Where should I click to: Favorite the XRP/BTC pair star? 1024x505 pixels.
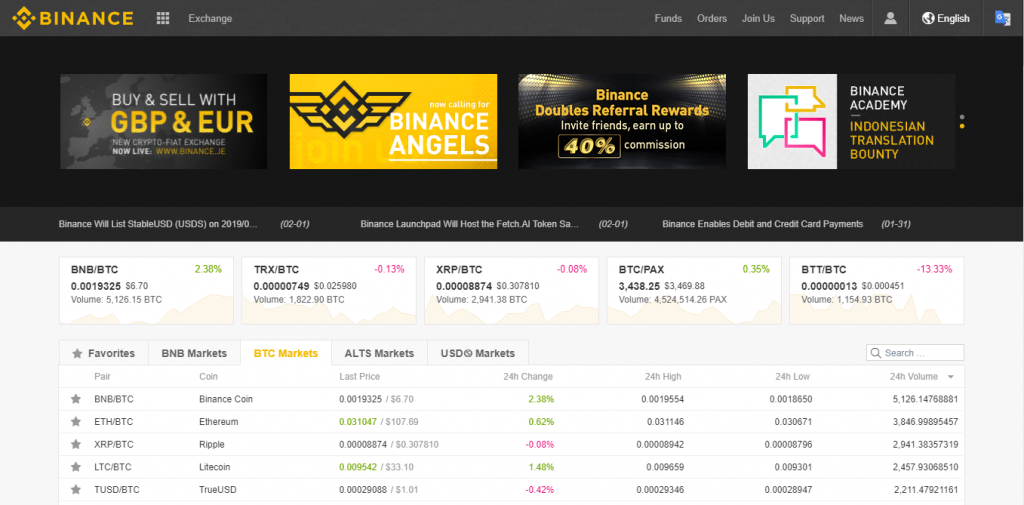76,444
